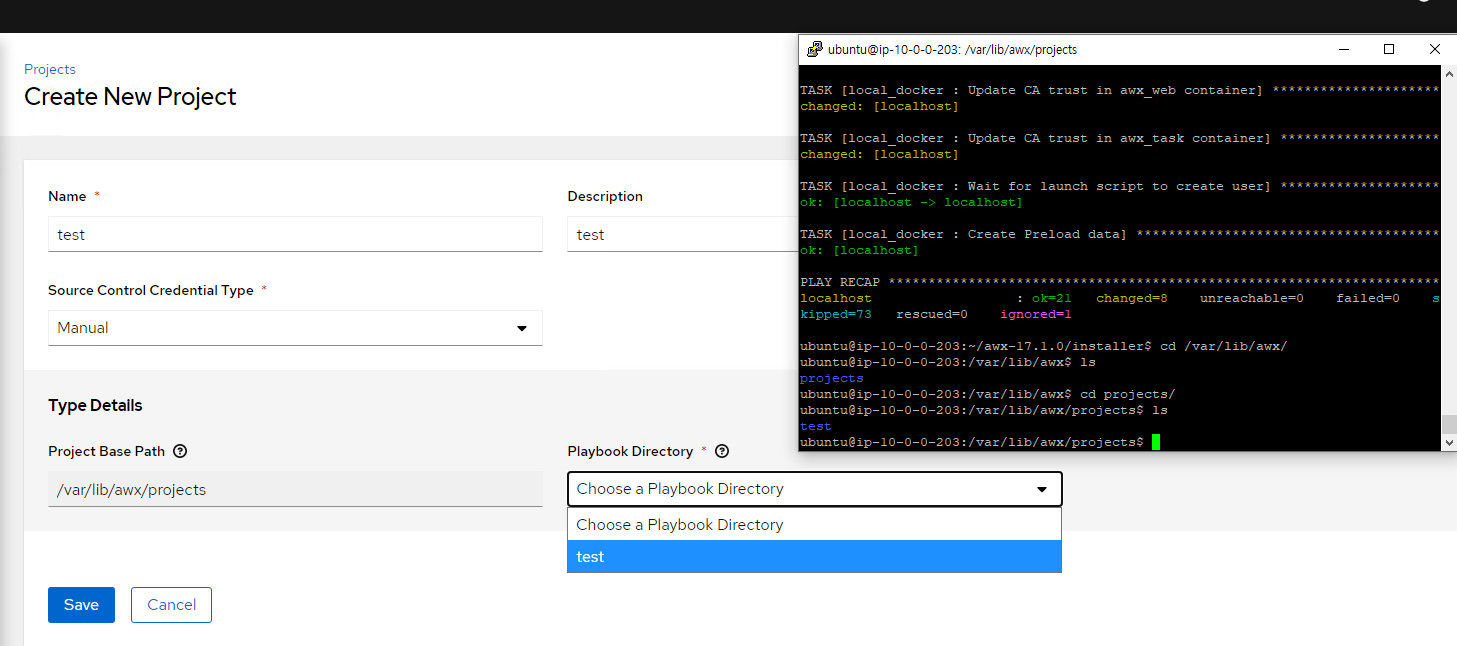Select the test playbook directory option

point(814,557)
